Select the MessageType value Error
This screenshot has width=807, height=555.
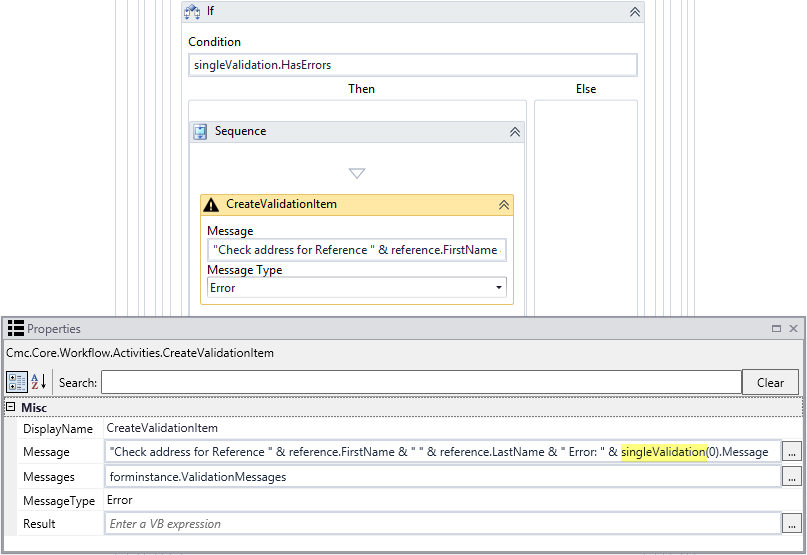coord(119,500)
